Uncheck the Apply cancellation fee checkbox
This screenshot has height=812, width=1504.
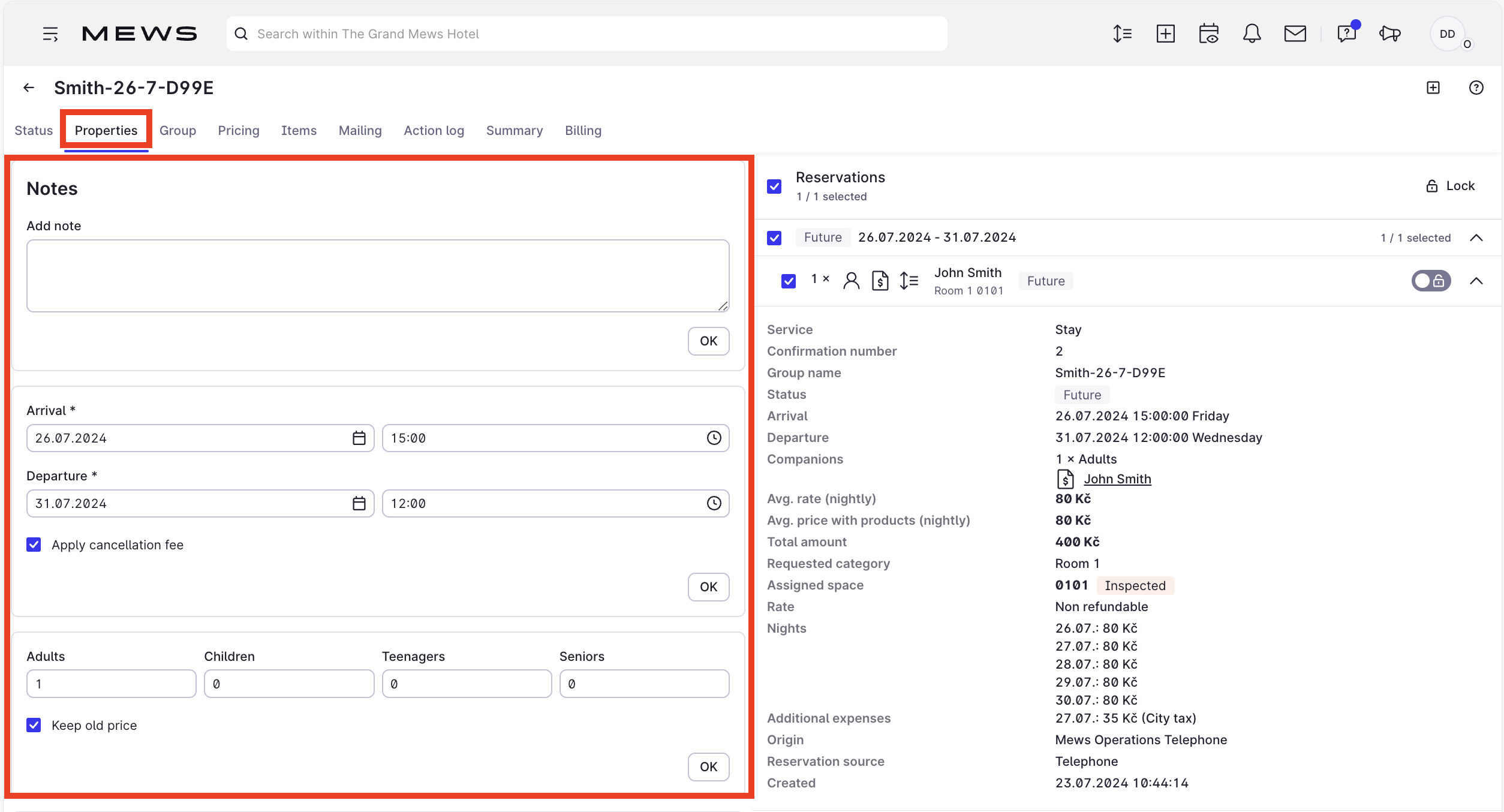pyautogui.click(x=34, y=545)
